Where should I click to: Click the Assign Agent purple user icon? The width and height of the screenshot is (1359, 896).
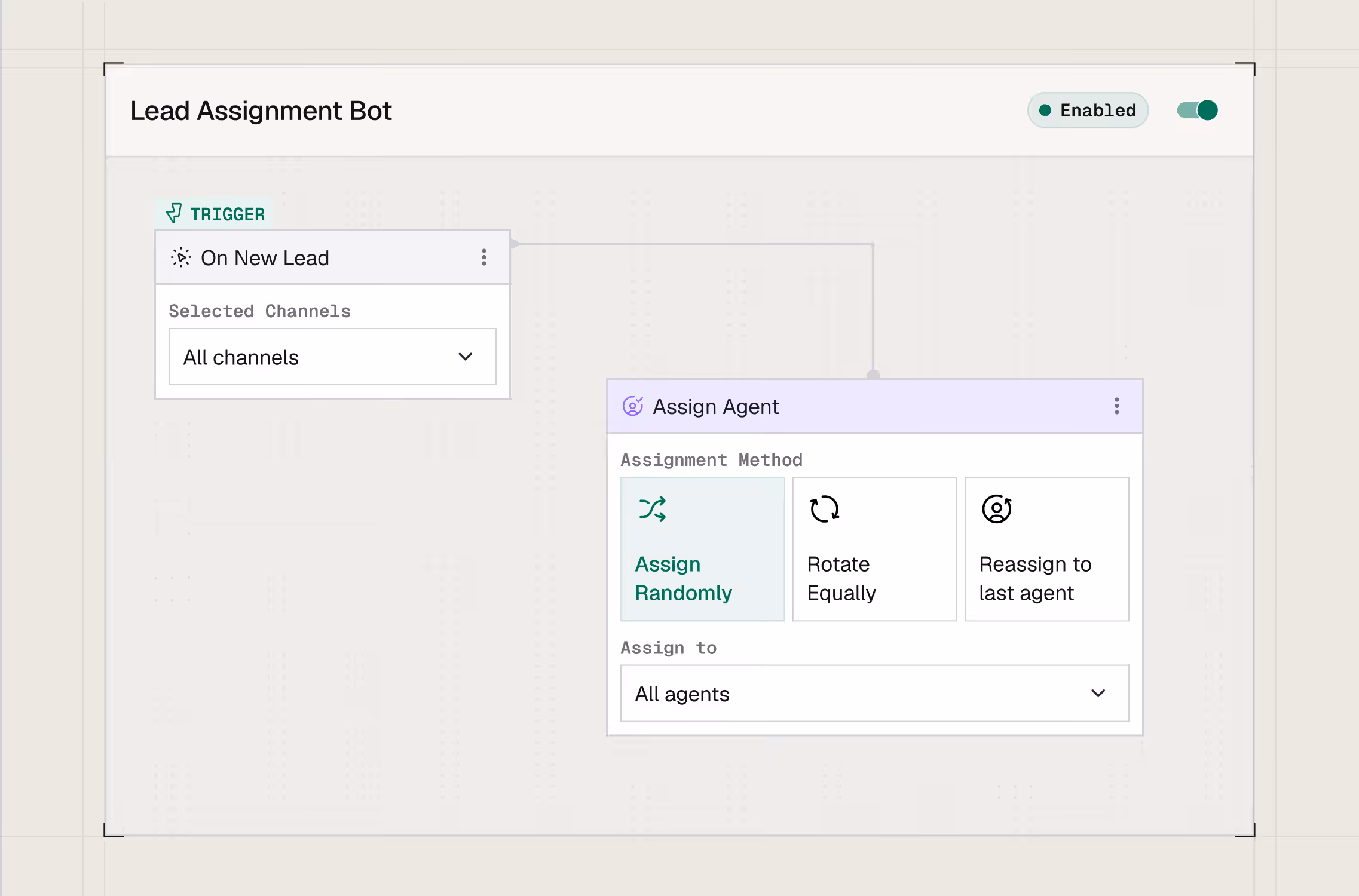tap(633, 406)
